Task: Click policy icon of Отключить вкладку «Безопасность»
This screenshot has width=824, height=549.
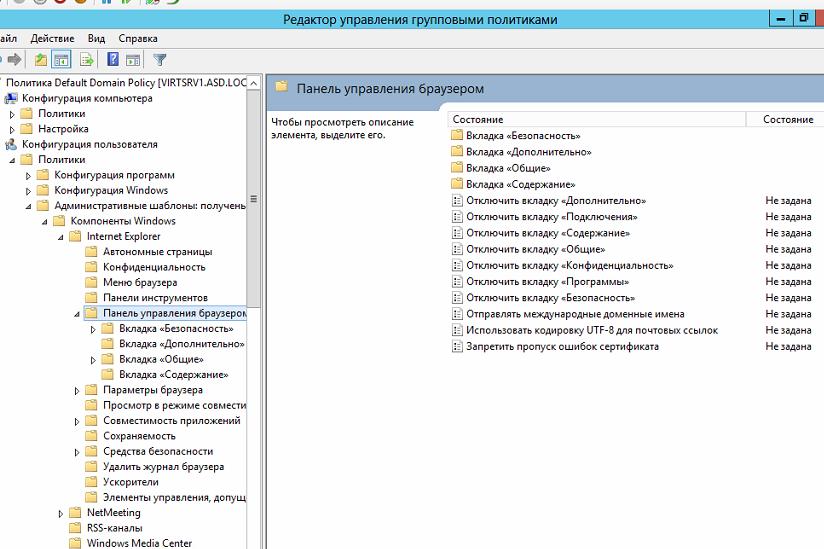Action: 457,298
